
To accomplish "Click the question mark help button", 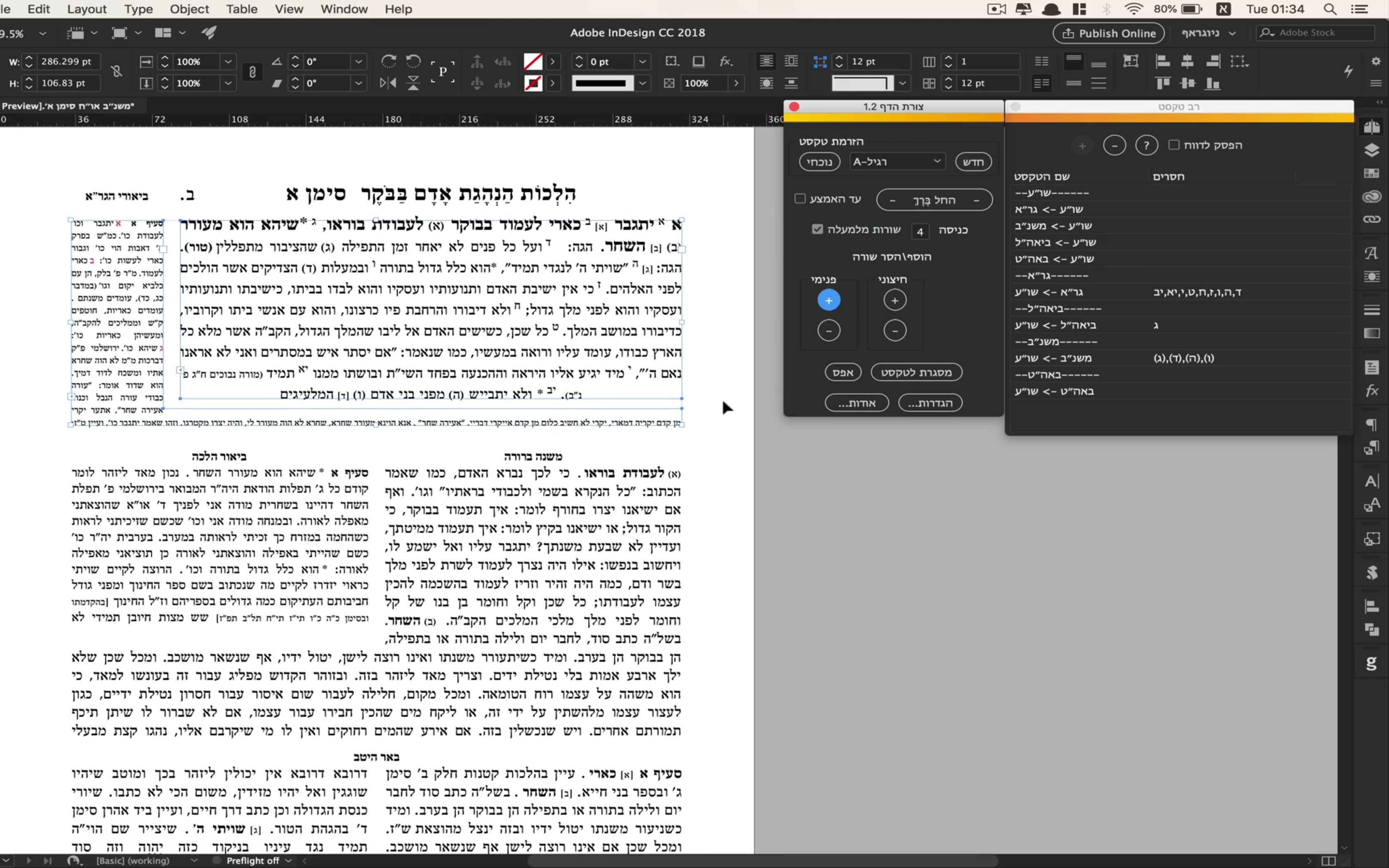I will point(1146,145).
